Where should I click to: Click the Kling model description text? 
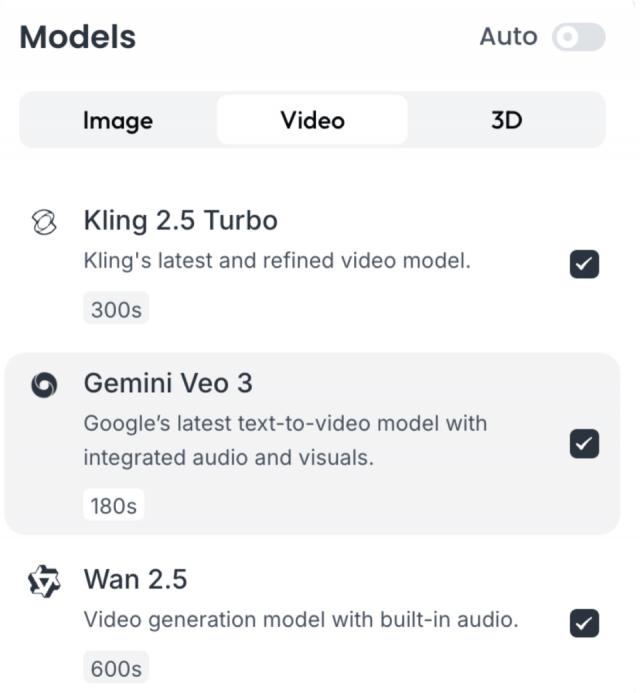(276, 262)
